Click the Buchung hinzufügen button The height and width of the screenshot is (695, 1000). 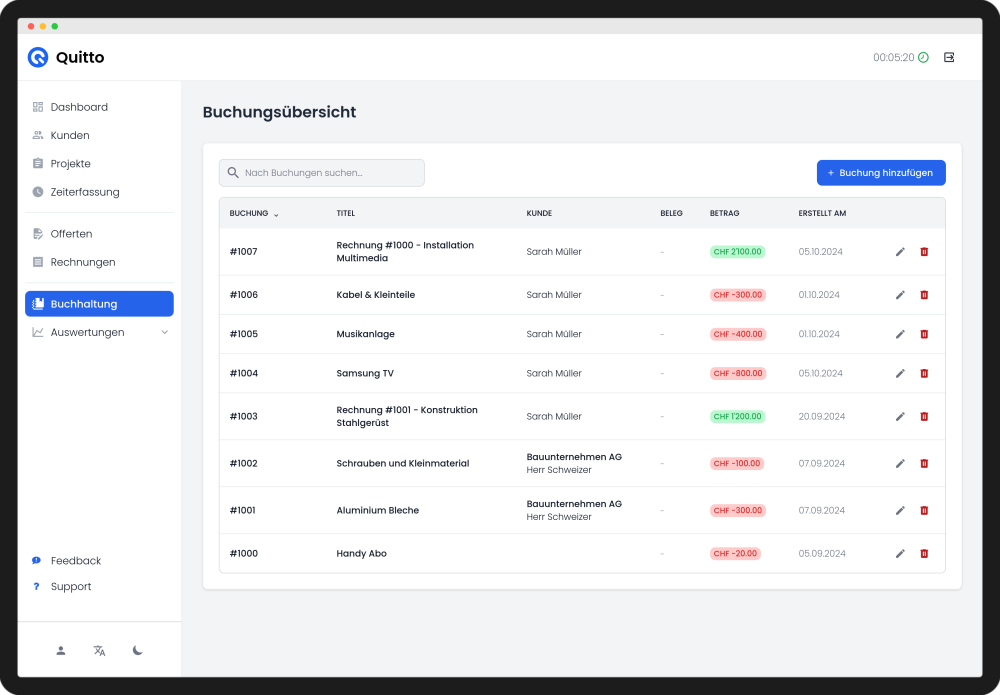[x=880, y=173]
